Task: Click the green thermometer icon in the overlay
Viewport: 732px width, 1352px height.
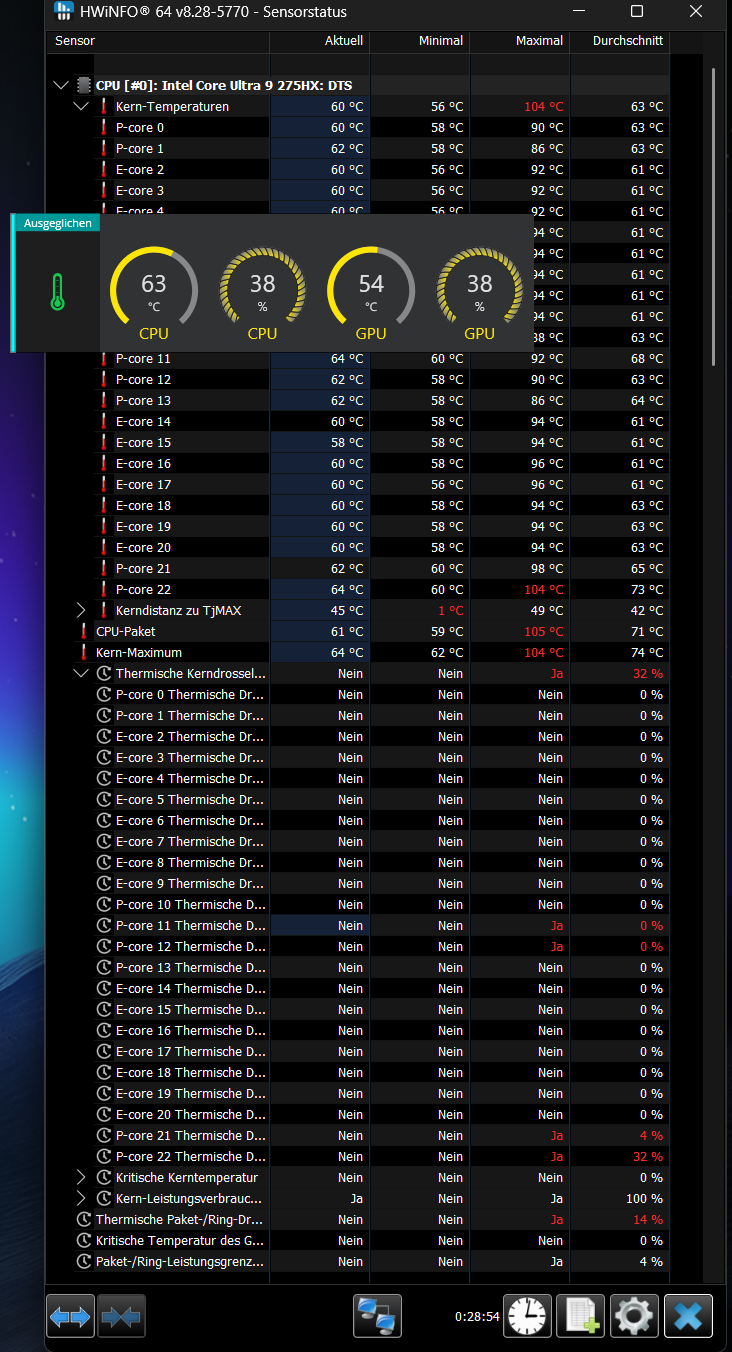Action: click(57, 292)
